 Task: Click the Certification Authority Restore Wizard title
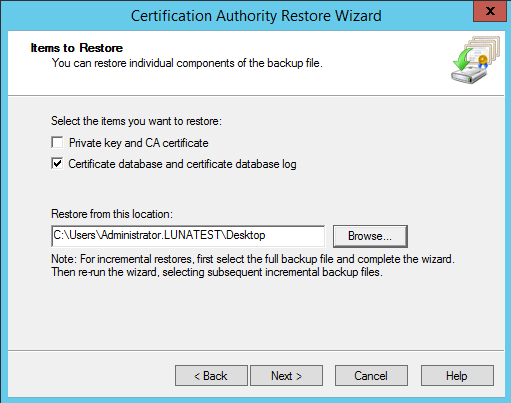pyautogui.click(x=256, y=16)
